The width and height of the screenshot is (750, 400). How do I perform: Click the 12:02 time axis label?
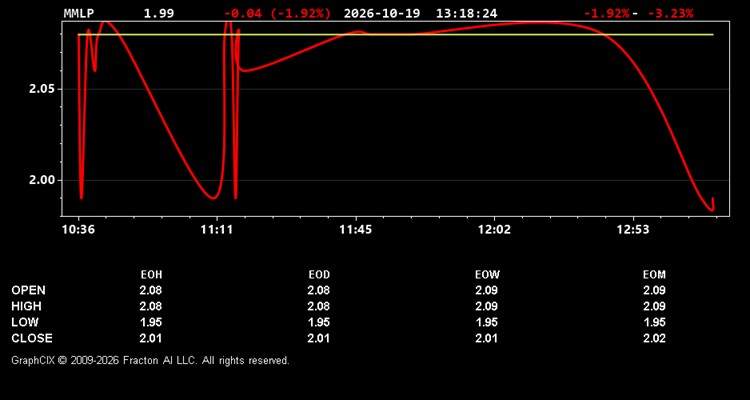(494, 230)
